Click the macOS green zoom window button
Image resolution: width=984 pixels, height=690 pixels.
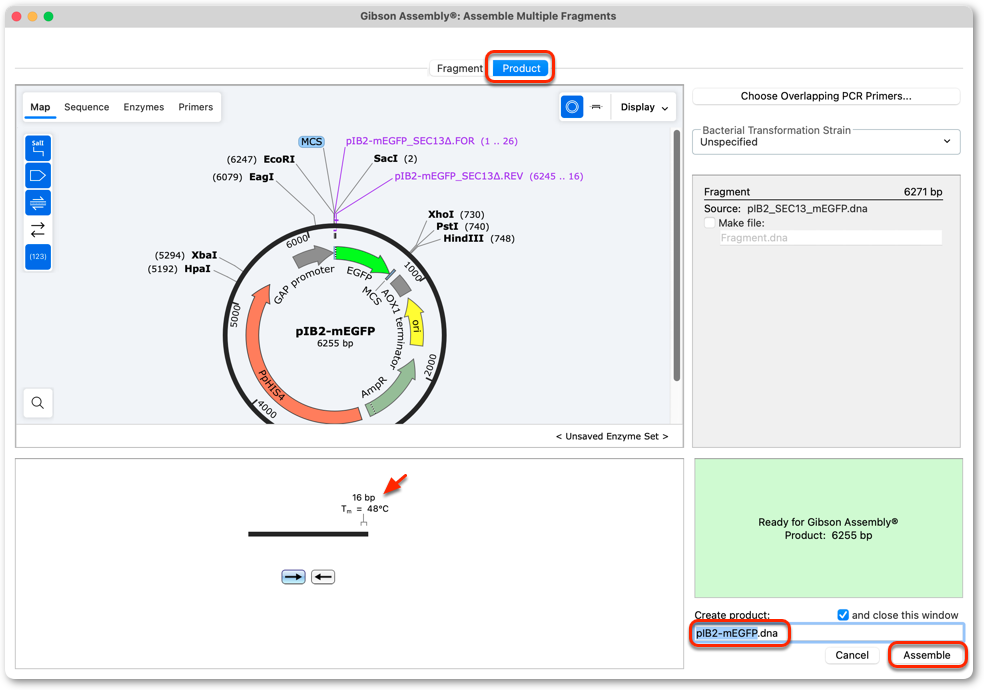tap(48, 16)
